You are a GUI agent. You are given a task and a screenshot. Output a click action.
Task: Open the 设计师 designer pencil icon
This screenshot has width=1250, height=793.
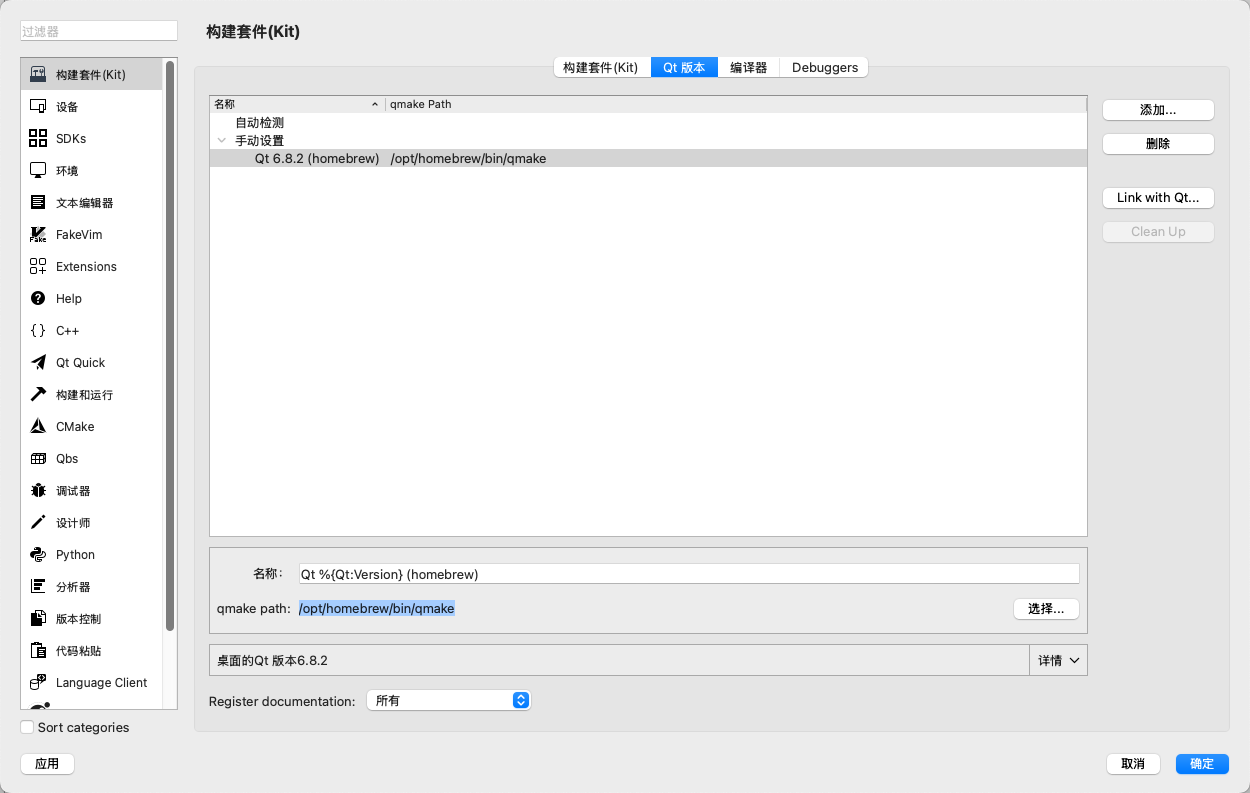tap(38, 523)
